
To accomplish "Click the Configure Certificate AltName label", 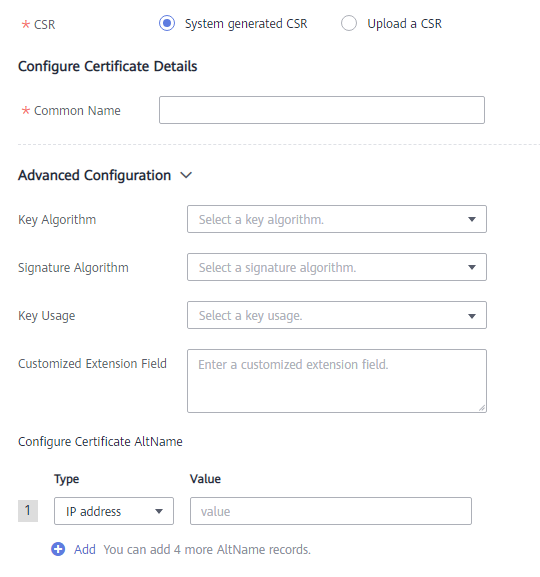I will [x=100, y=442].
